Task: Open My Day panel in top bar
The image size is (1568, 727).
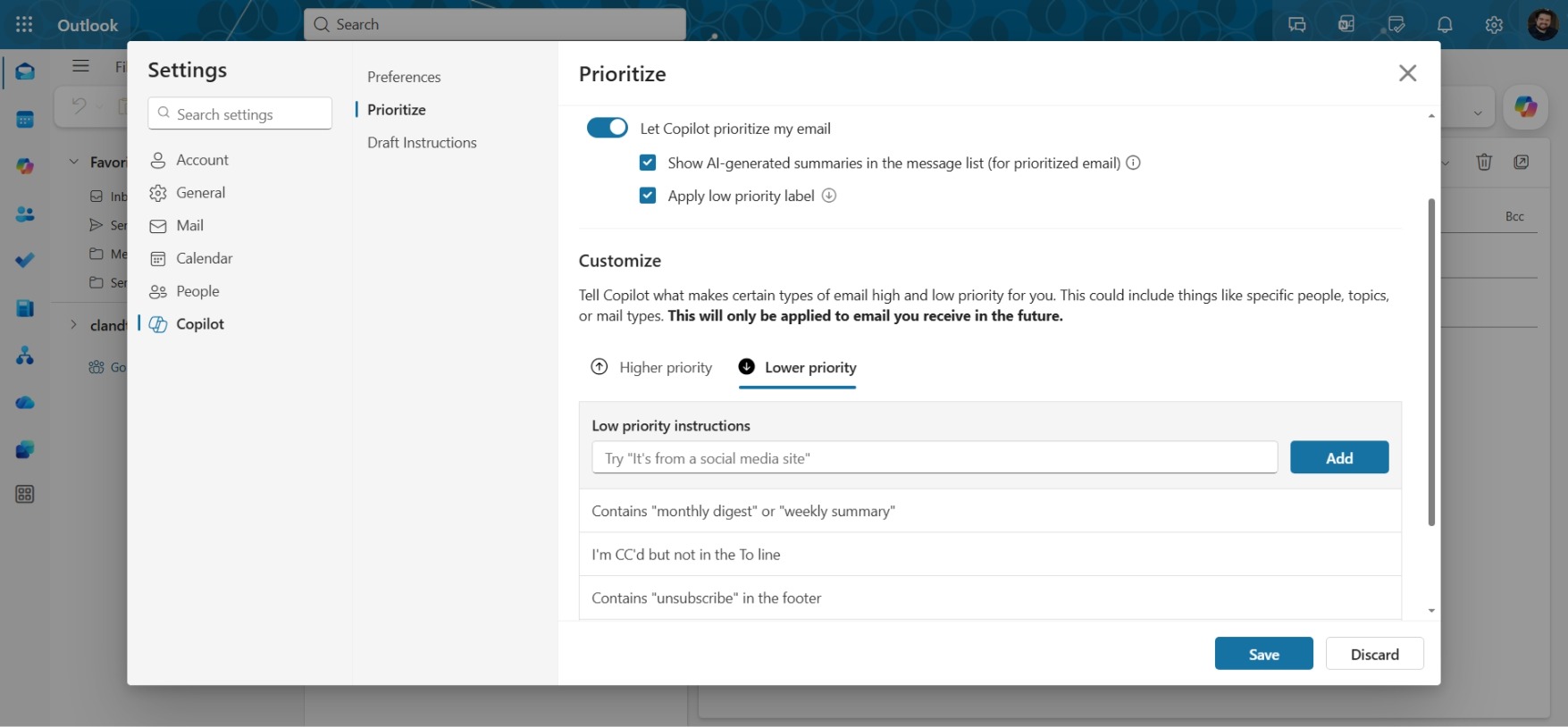Action: (x=1395, y=25)
